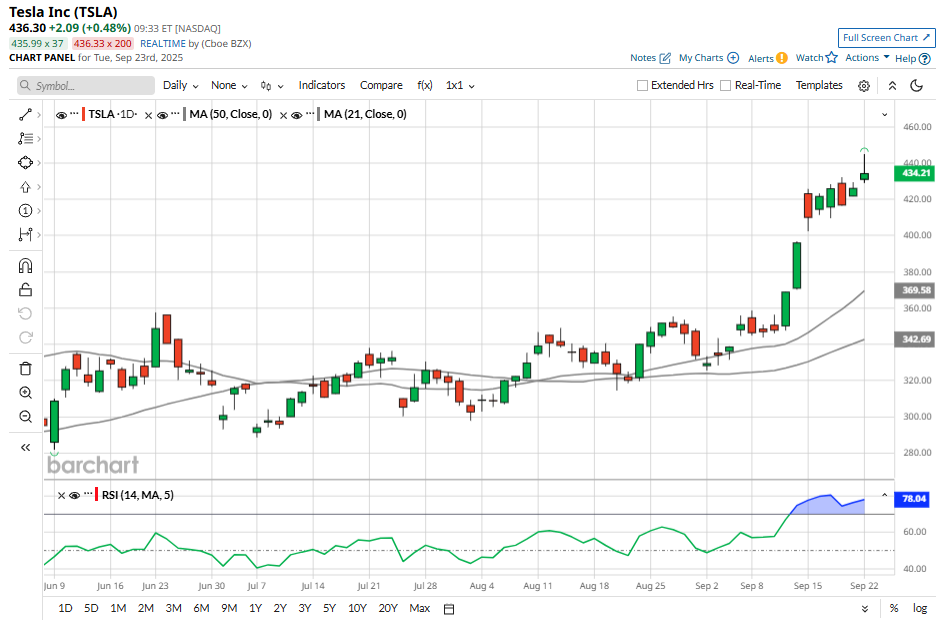Open Notes for TSLA

click(650, 58)
